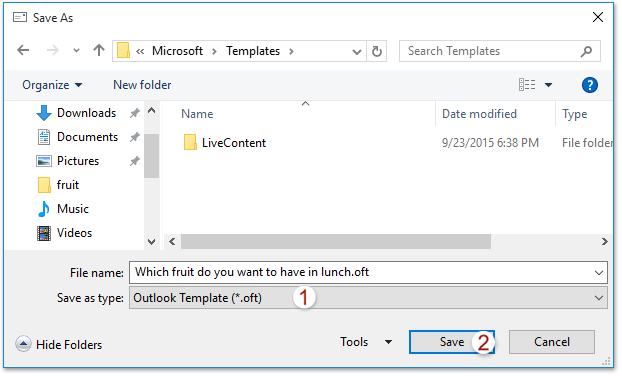Refresh the Templates folder view
622x376 pixels.
377,51
